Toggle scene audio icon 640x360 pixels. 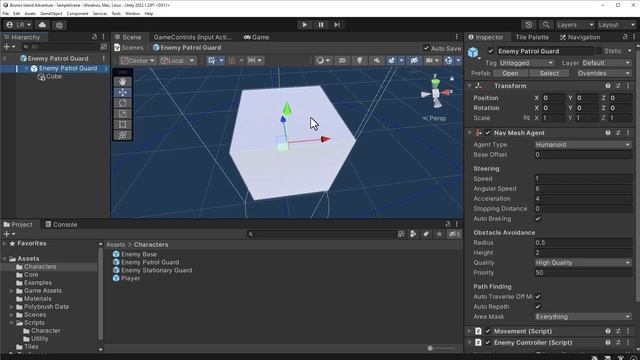click(376, 60)
